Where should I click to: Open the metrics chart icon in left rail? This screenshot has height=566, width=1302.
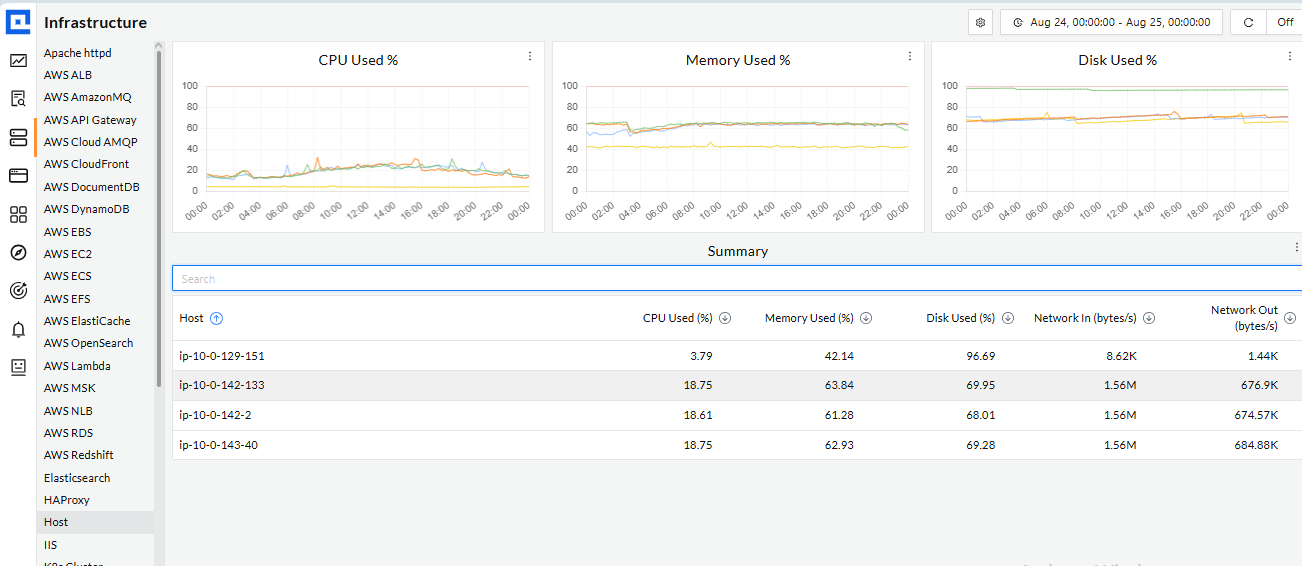[18, 60]
